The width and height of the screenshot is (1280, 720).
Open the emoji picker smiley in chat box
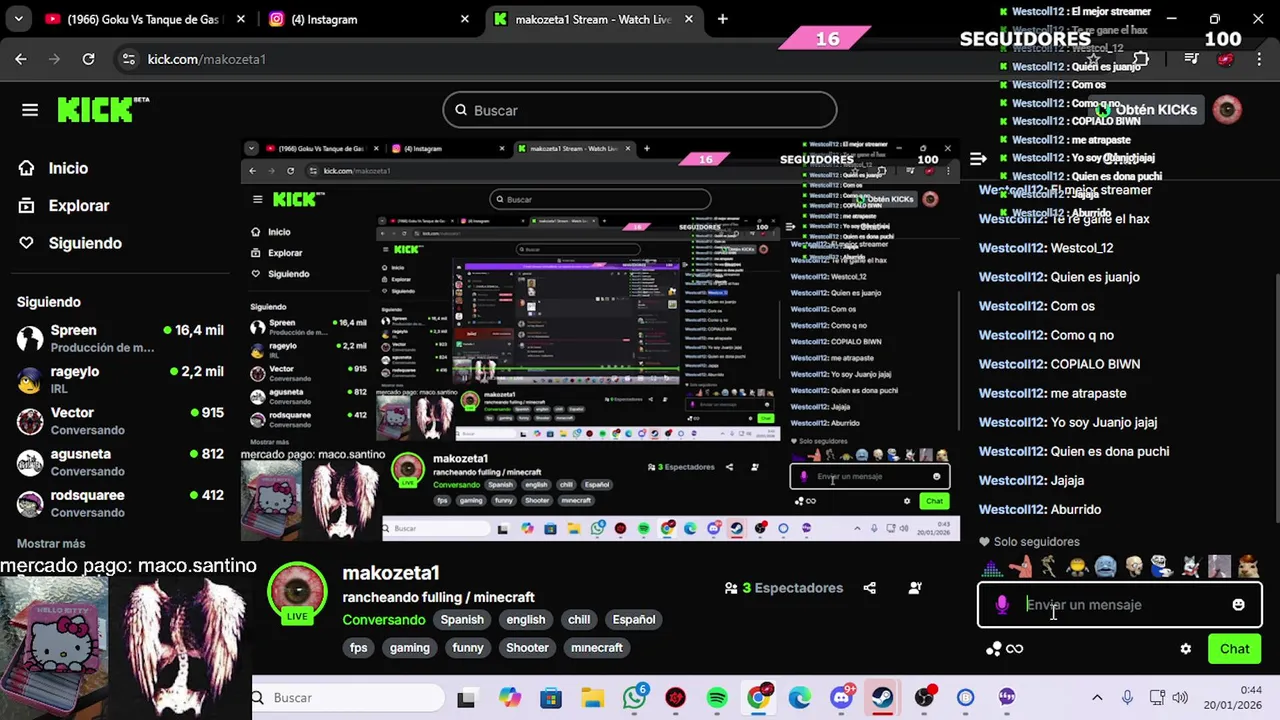click(x=1238, y=605)
